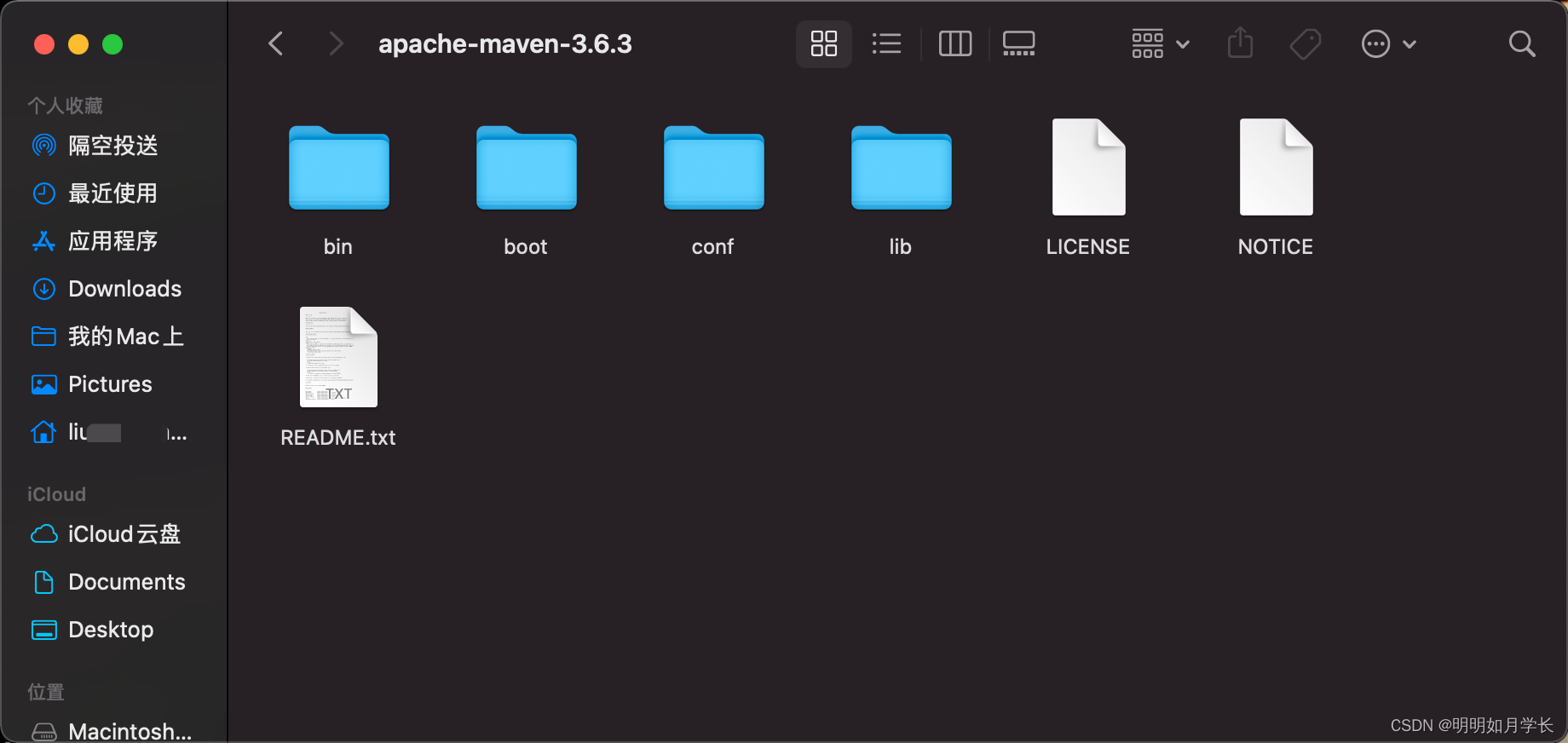Click the green full-screen button
The image size is (1568, 743).
pyautogui.click(x=112, y=44)
